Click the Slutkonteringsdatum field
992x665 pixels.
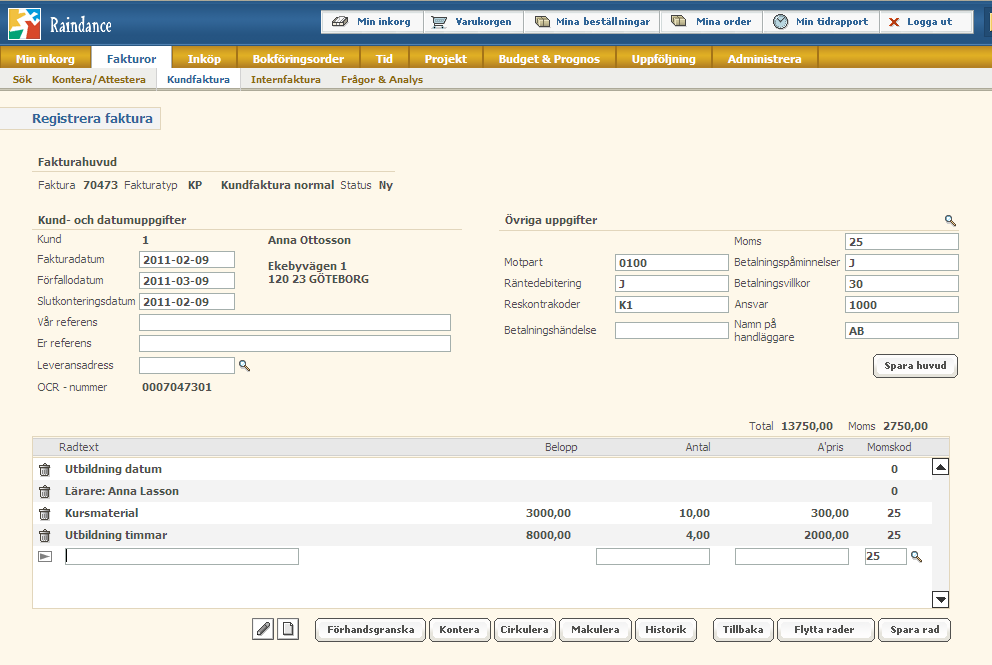[x=187, y=301]
